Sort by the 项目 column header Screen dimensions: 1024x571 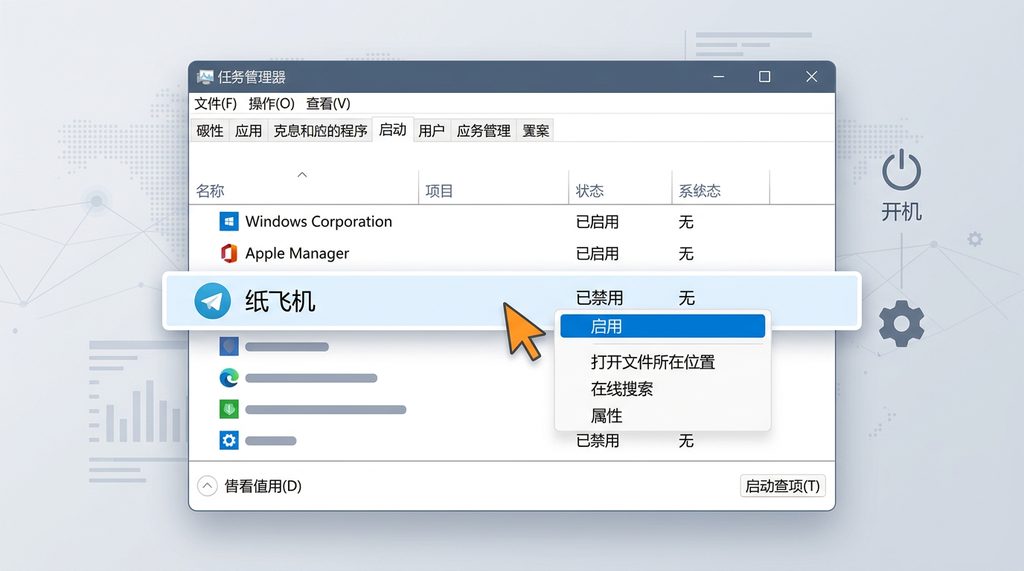coord(439,191)
